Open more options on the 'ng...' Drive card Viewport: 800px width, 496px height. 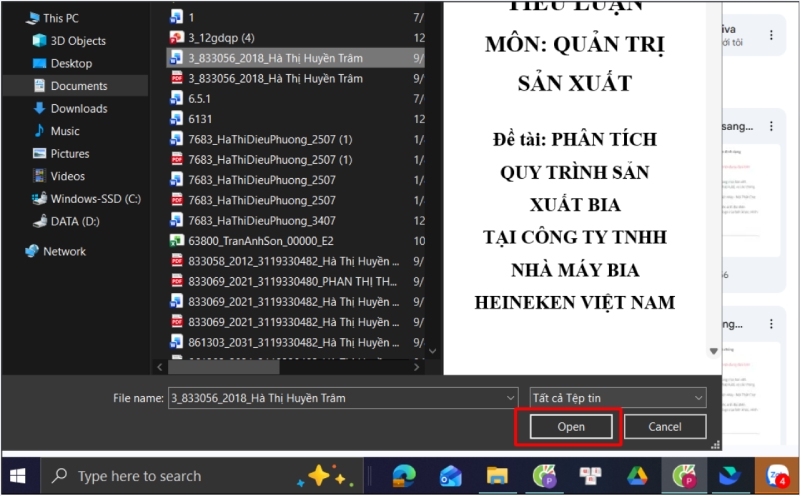pyautogui.click(x=771, y=324)
